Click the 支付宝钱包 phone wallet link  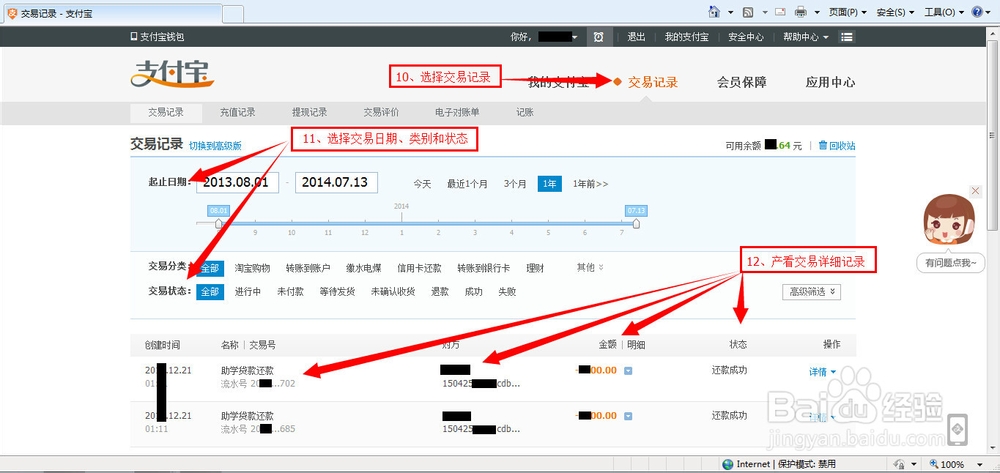158,37
